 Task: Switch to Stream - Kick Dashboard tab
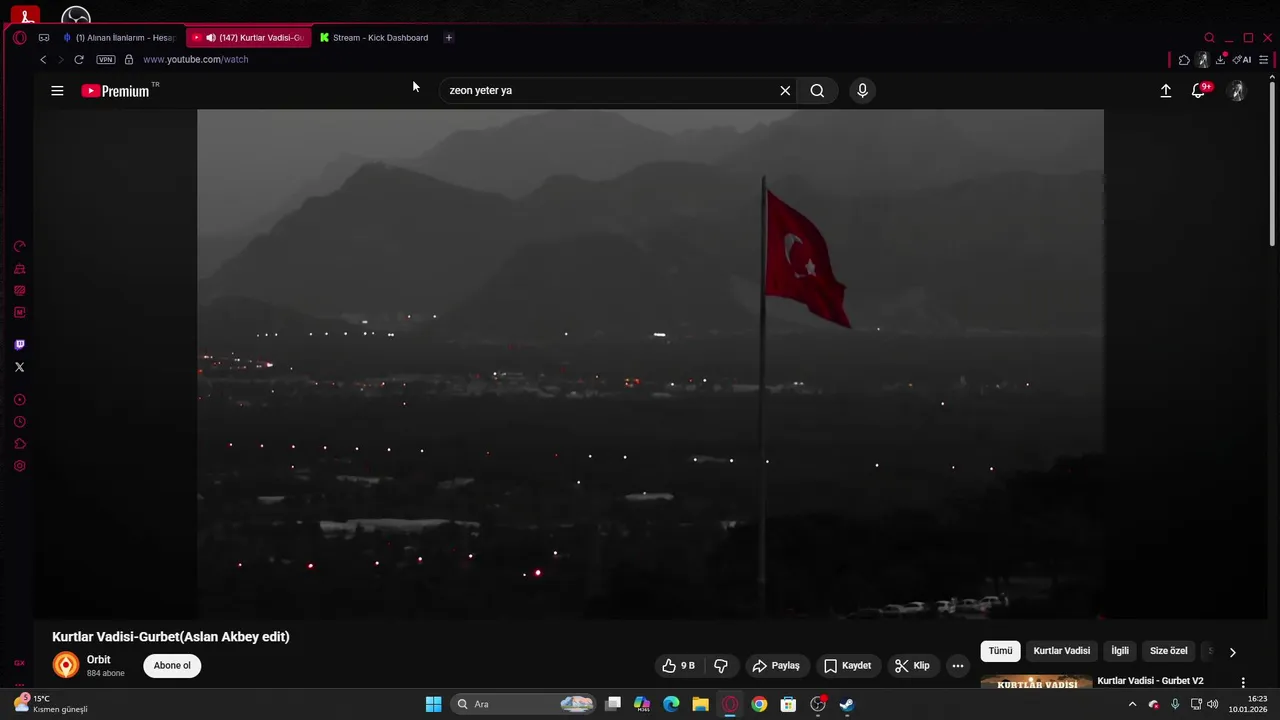point(374,38)
